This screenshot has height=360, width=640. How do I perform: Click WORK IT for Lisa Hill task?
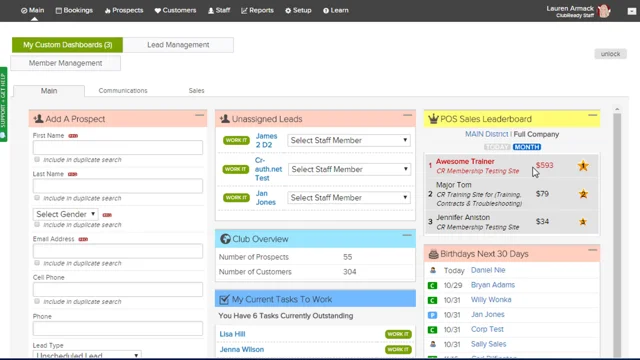click(398, 334)
